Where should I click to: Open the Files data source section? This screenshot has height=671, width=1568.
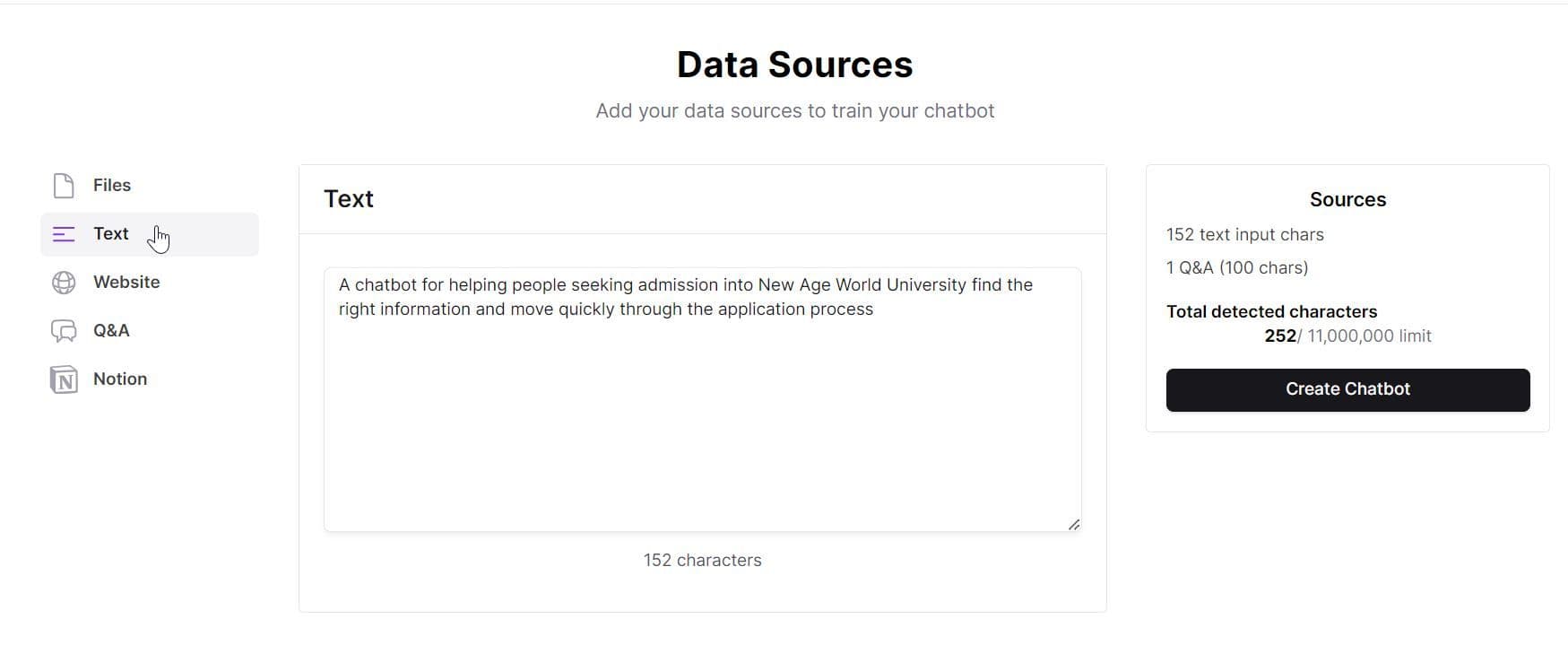pyautogui.click(x=111, y=185)
